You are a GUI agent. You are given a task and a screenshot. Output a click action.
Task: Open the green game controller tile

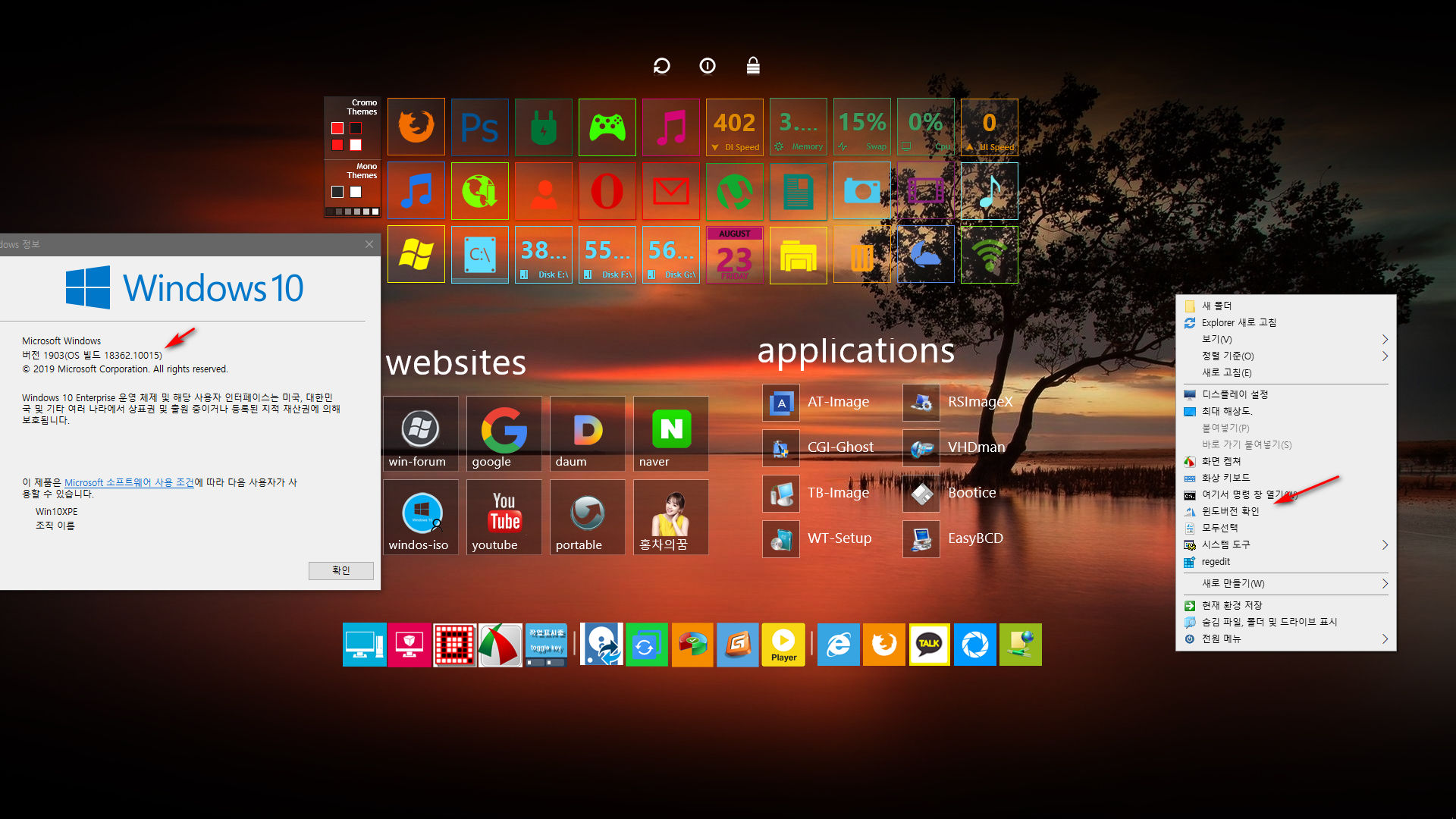(607, 127)
